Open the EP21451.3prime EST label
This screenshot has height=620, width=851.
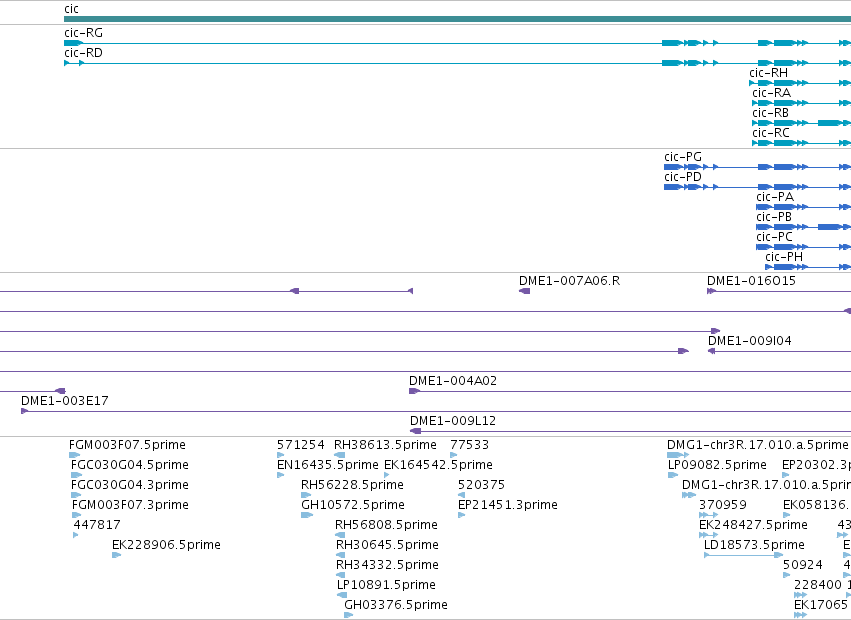click(x=507, y=505)
